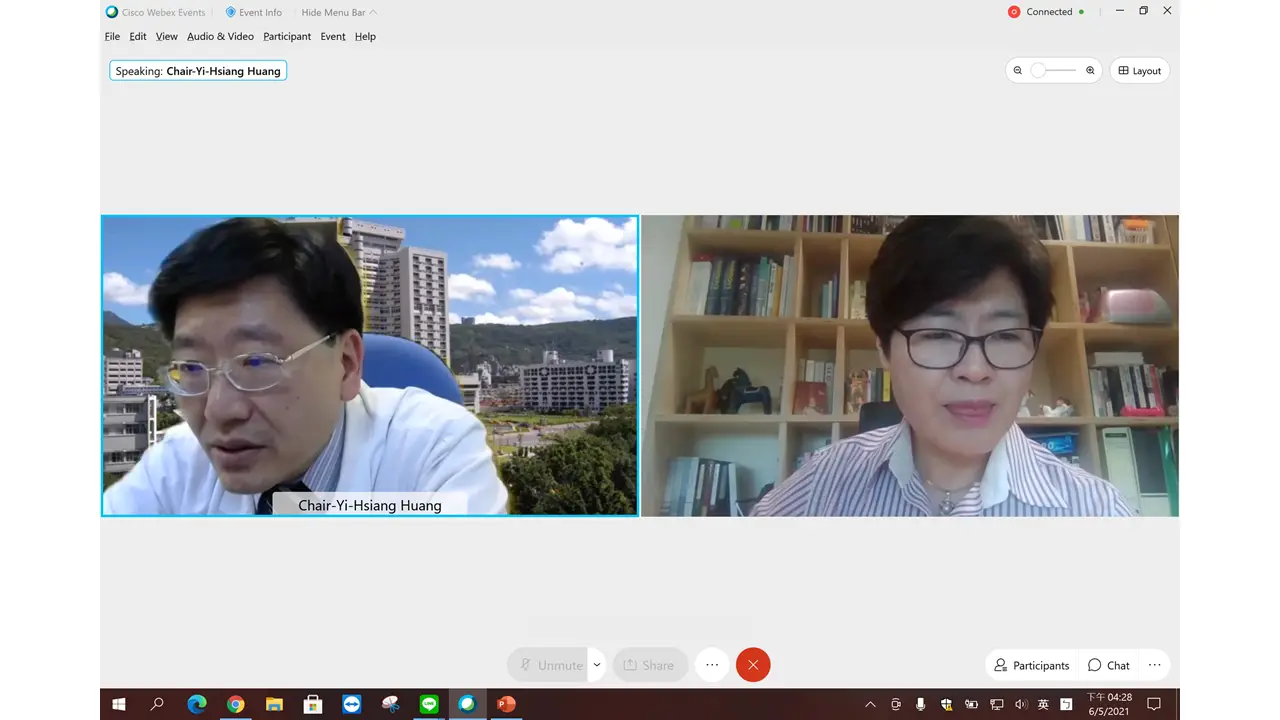This screenshot has width=1280, height=720.
Task: Open more panel options ellipsis at bottom right
Action: pyautogui.click(x=1154, y=665)
